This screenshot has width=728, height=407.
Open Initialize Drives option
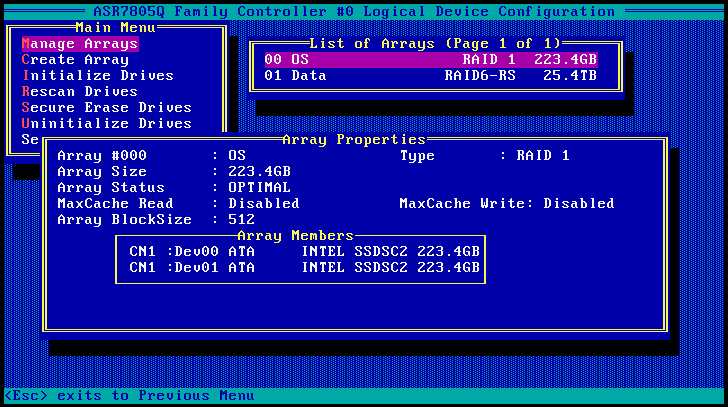(98, 76)
